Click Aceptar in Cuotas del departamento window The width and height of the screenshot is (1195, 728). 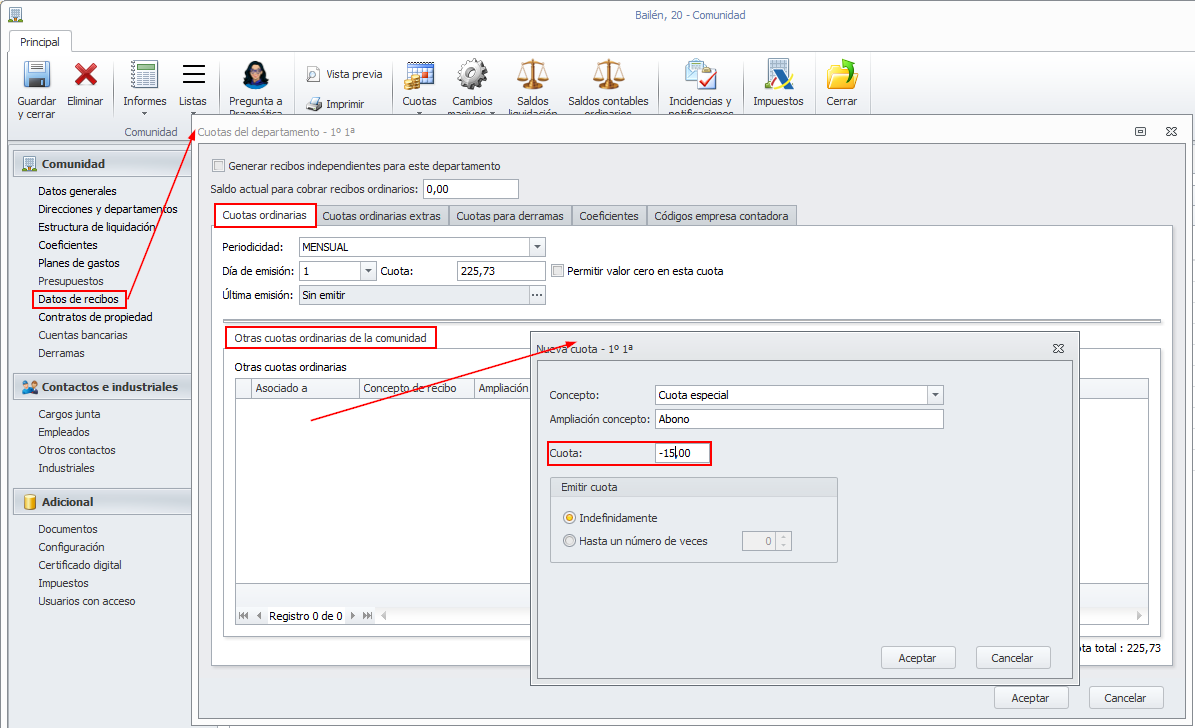click(1030, 698)
